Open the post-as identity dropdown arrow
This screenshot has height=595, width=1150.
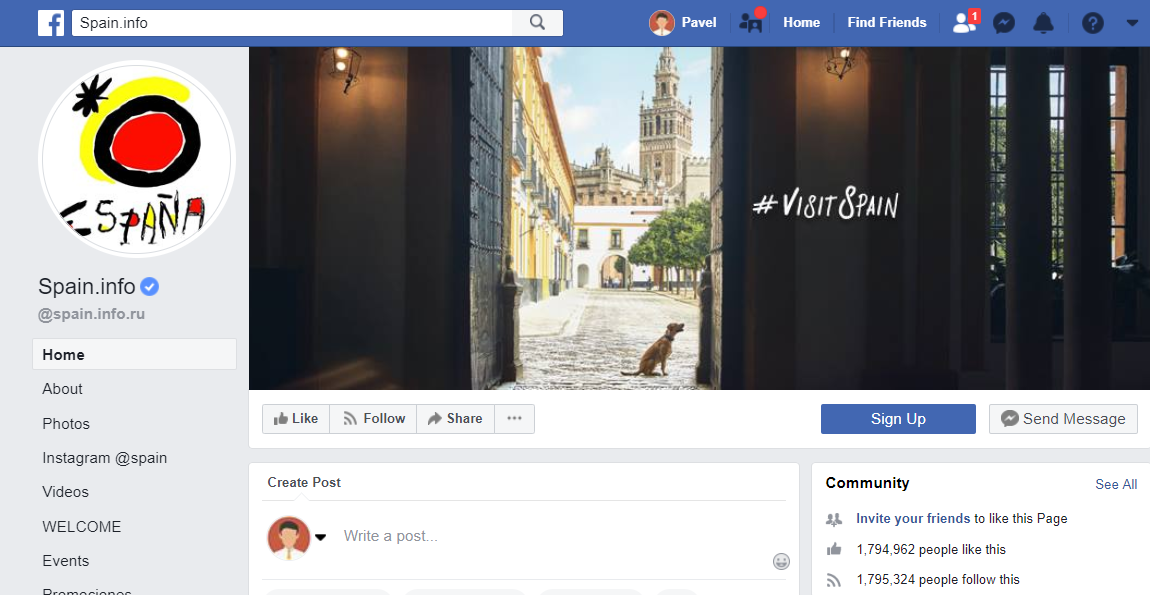(321, 537)
